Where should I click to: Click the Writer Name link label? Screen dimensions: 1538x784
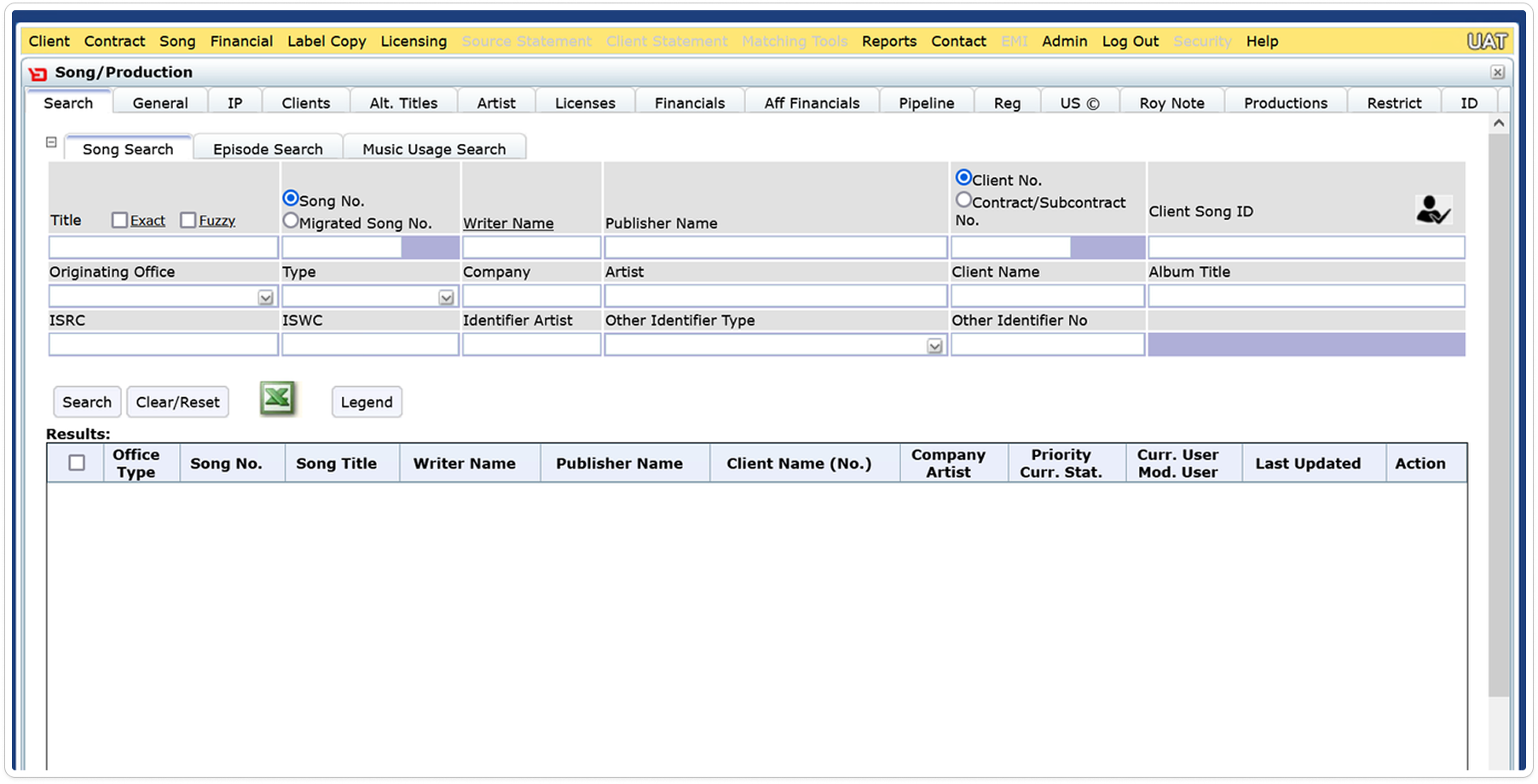(x=508, y=223)
